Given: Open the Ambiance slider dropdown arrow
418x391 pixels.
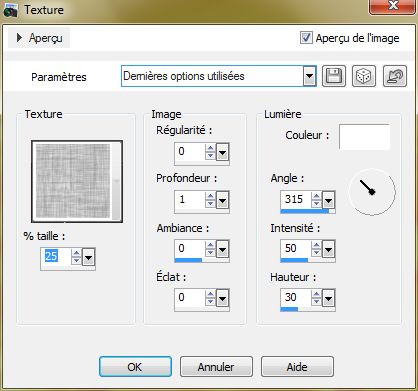Looking at the screenshot, I should click(x=223, y=249).
